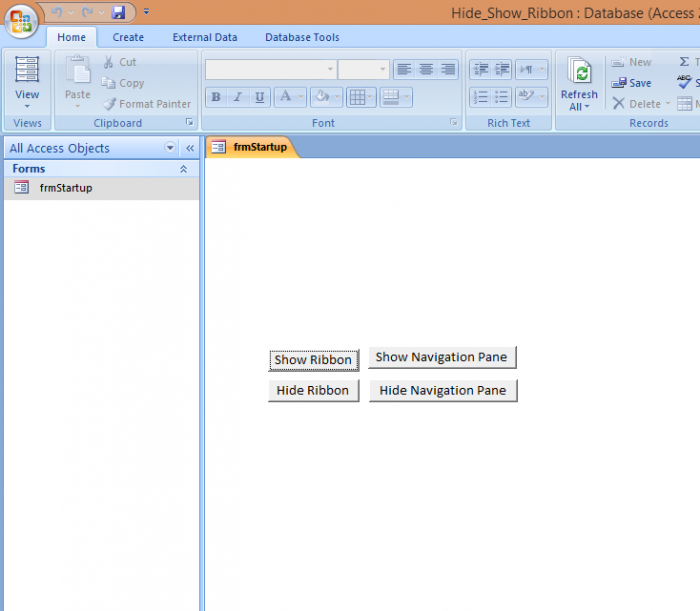Open the All Access Objects dropdown arrow
The image size is (700, 611).
(x=170, y=148)
